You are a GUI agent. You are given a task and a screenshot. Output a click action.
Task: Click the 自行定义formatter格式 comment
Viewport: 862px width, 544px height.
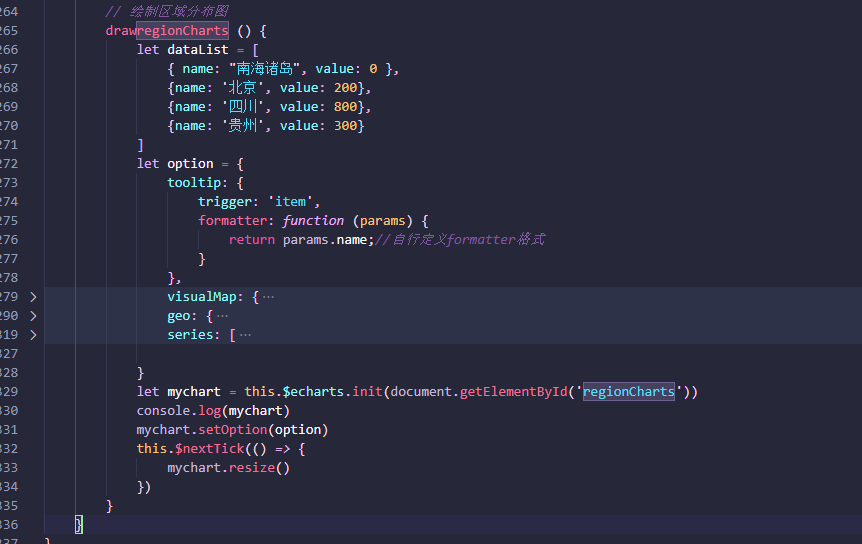[x=460, y=240]
